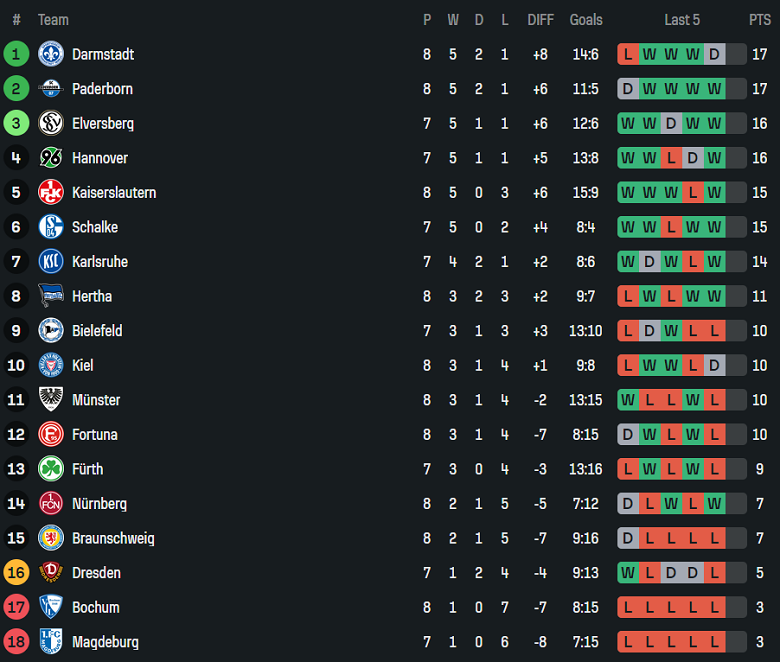This screenshot has width=780, height=662.
Task: Click the Hannover 96 crest
Action: click(51, 158)
